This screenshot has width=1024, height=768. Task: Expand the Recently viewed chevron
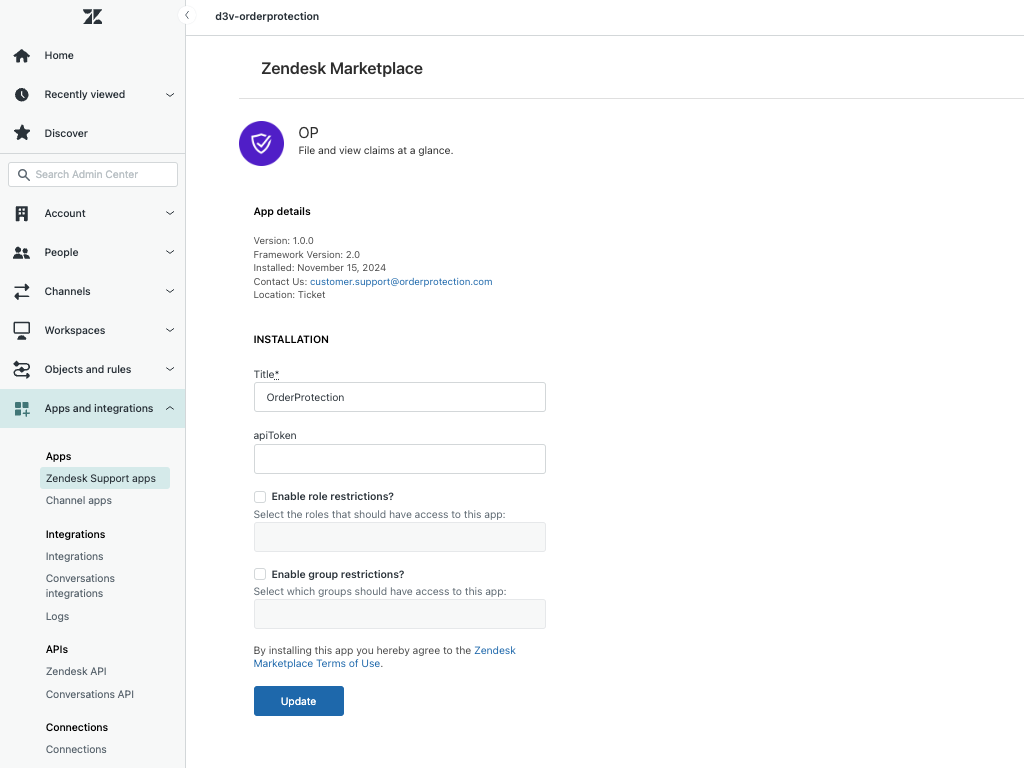click(x=170, y=95)
